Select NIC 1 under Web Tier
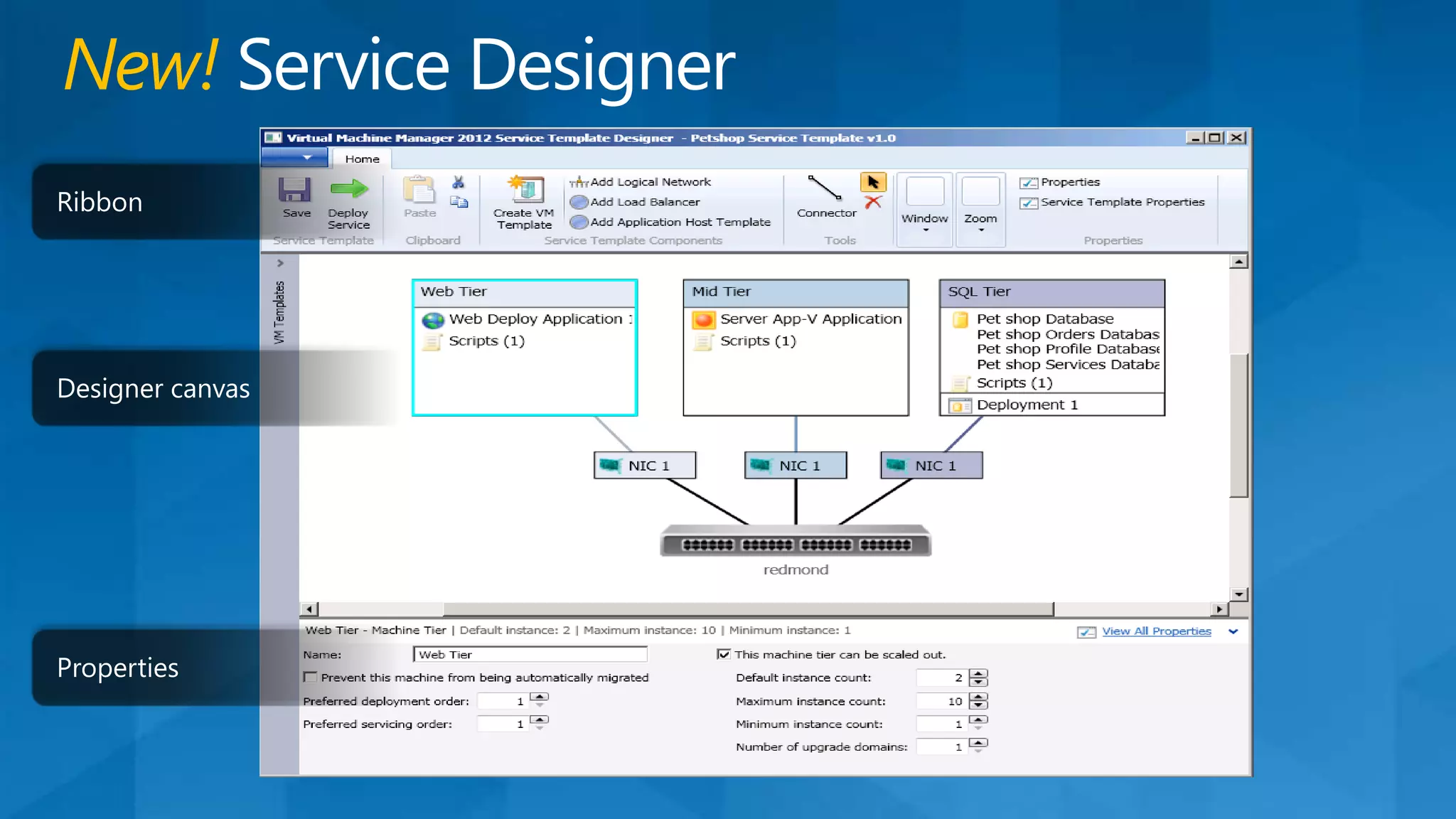 tap(644, 466)
